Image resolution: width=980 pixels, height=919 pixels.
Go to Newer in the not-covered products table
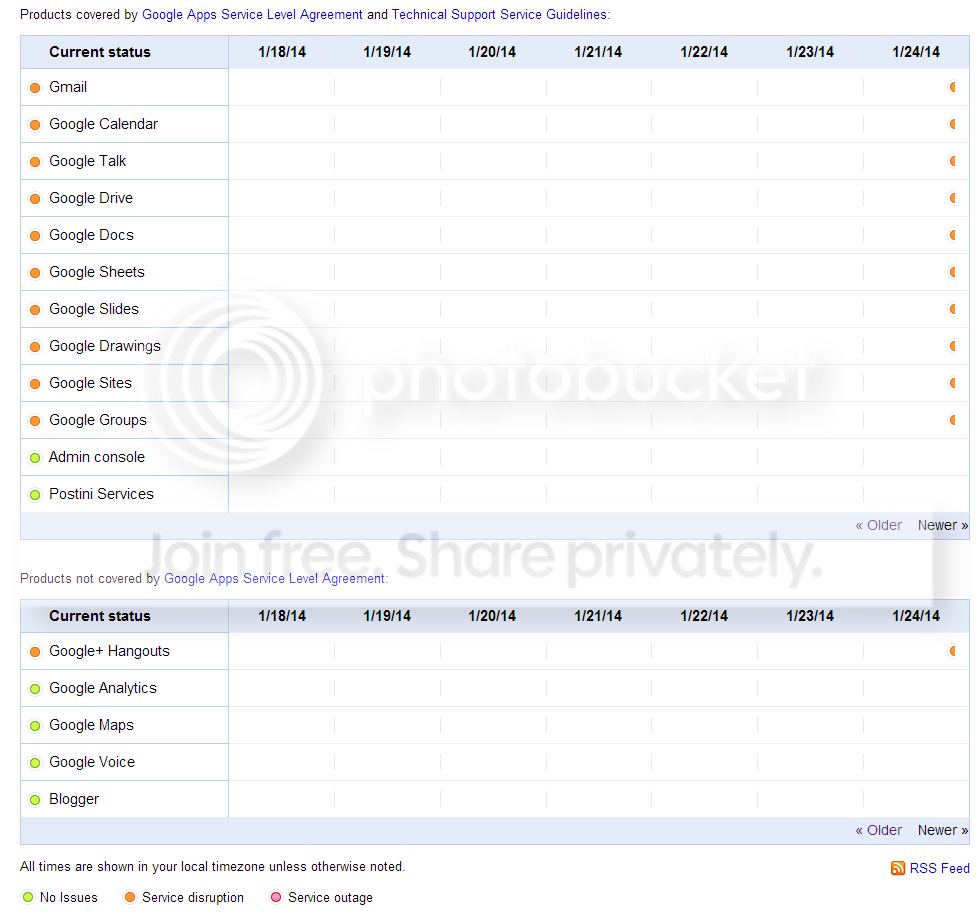(x=942, y=830)
